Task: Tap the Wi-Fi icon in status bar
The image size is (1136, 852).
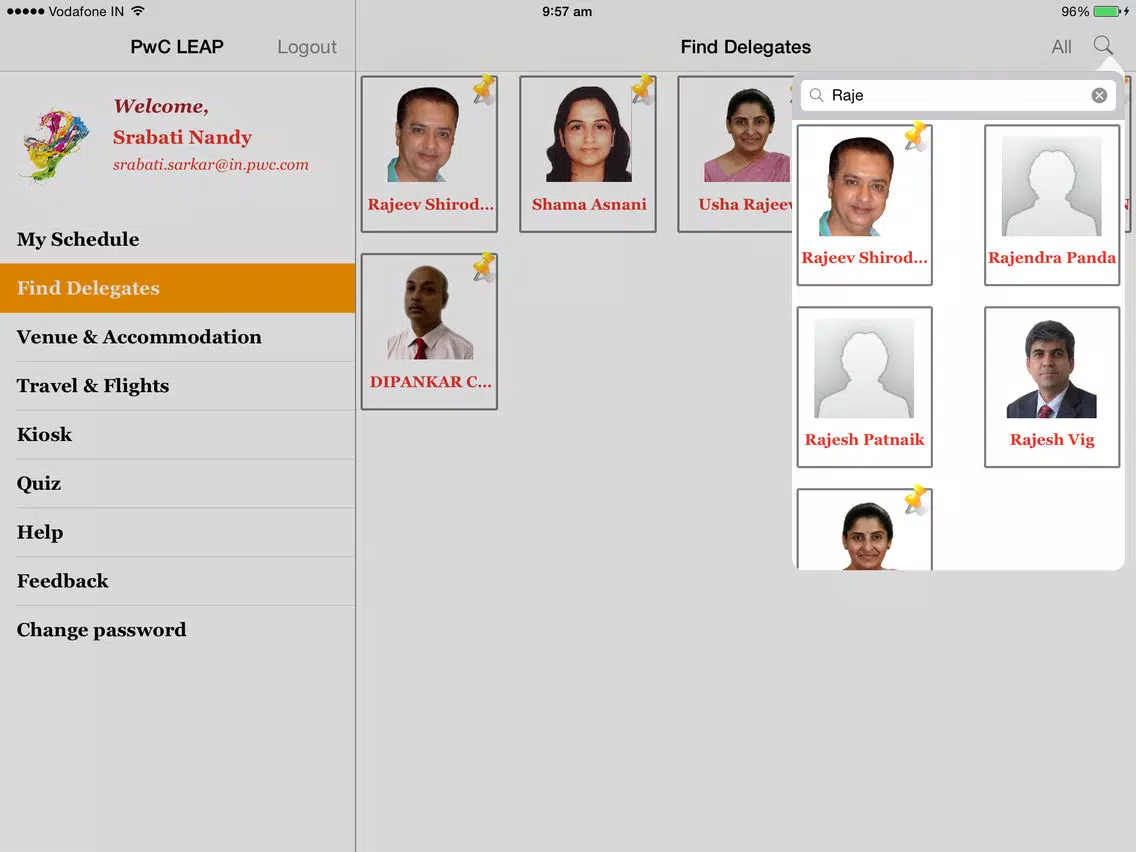Action: pos(138,11)
